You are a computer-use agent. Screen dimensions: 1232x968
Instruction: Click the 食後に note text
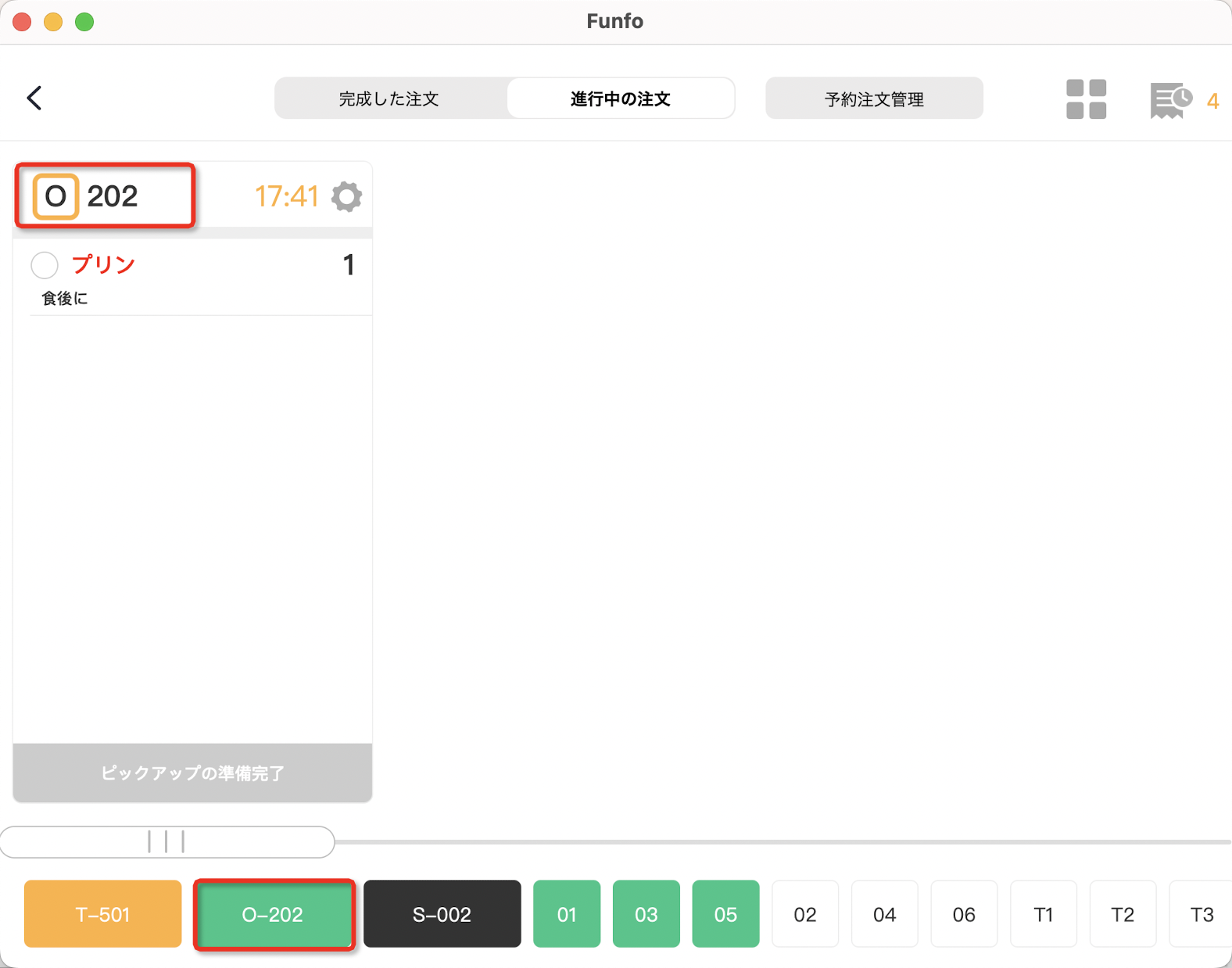coord(65,298)
